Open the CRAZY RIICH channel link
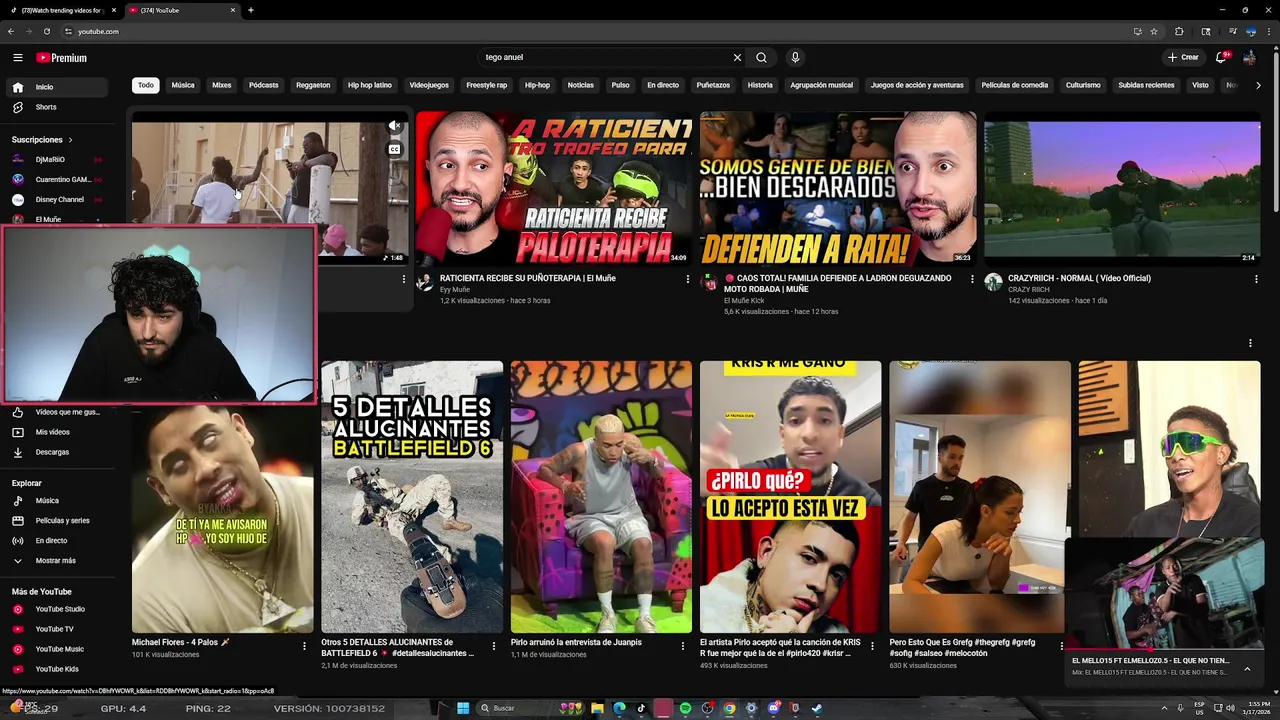This screenshot has height=720, width=1280. tap(1028, 290)
